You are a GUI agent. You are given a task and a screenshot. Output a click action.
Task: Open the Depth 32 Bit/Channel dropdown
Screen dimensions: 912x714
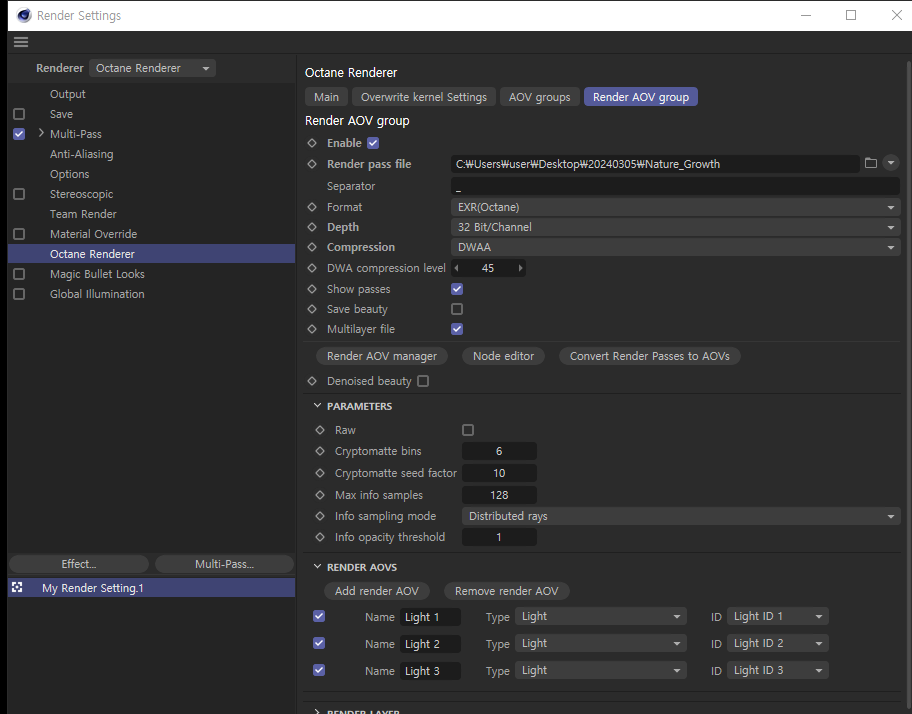(675, 227)
